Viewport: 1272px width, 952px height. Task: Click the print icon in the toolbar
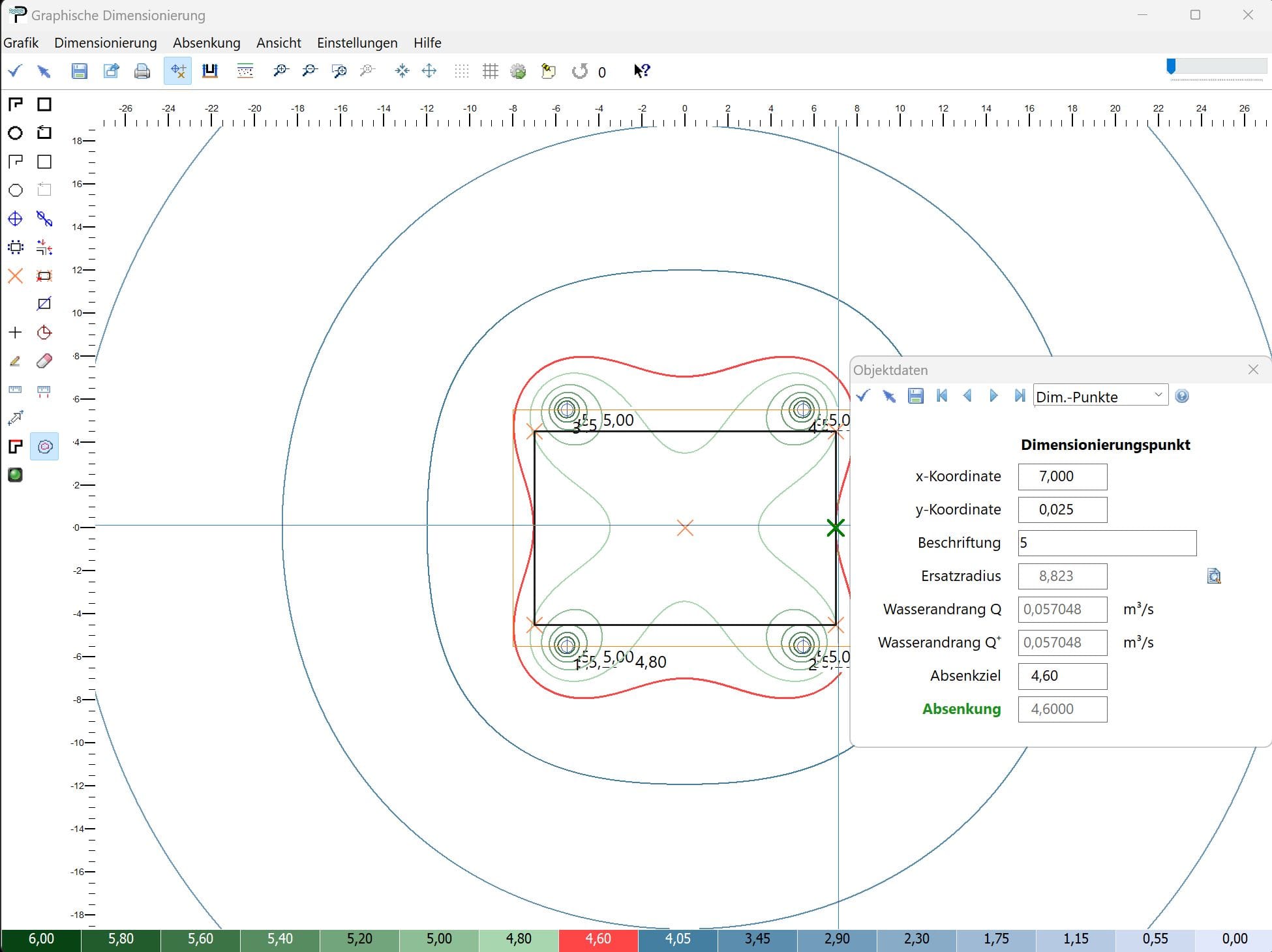pyautogui.click(x=142, y=71)
